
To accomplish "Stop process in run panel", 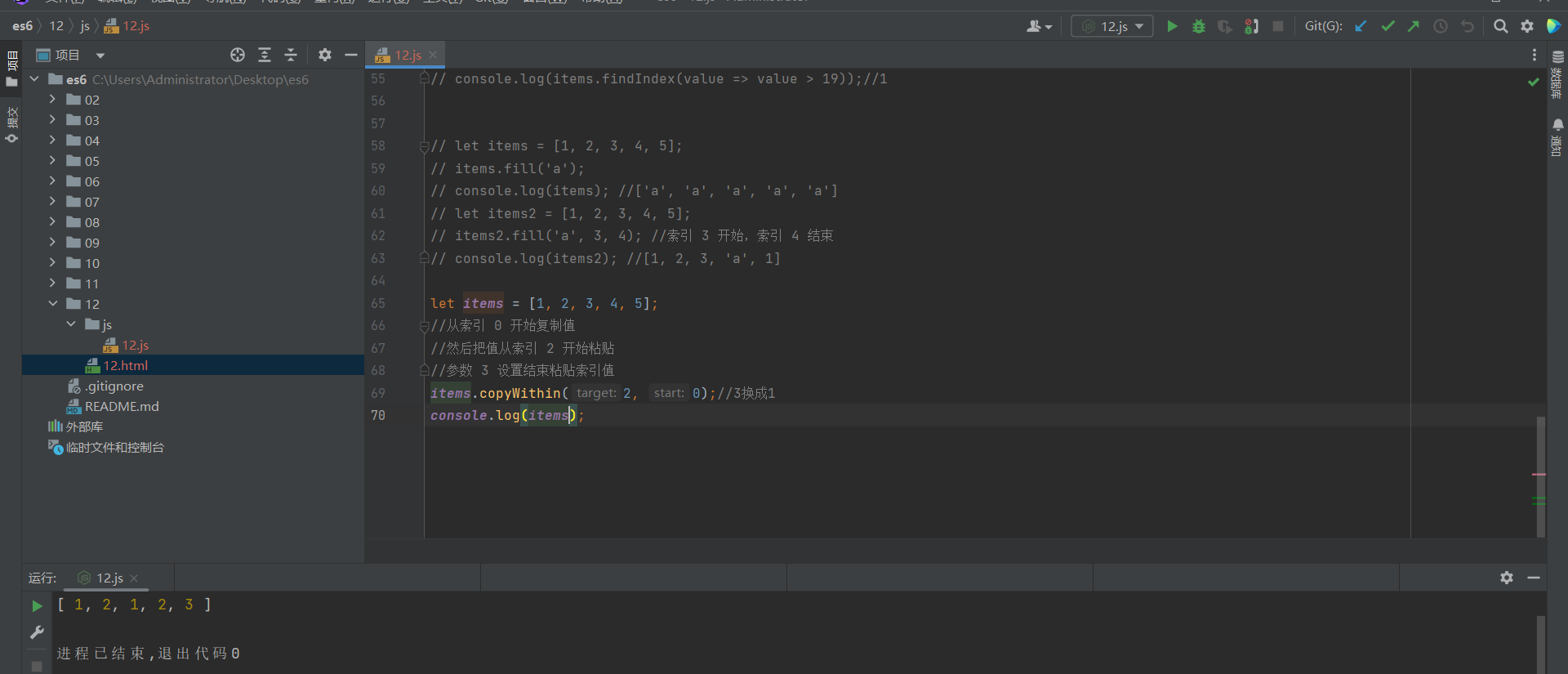I will (x=37, y=667).
